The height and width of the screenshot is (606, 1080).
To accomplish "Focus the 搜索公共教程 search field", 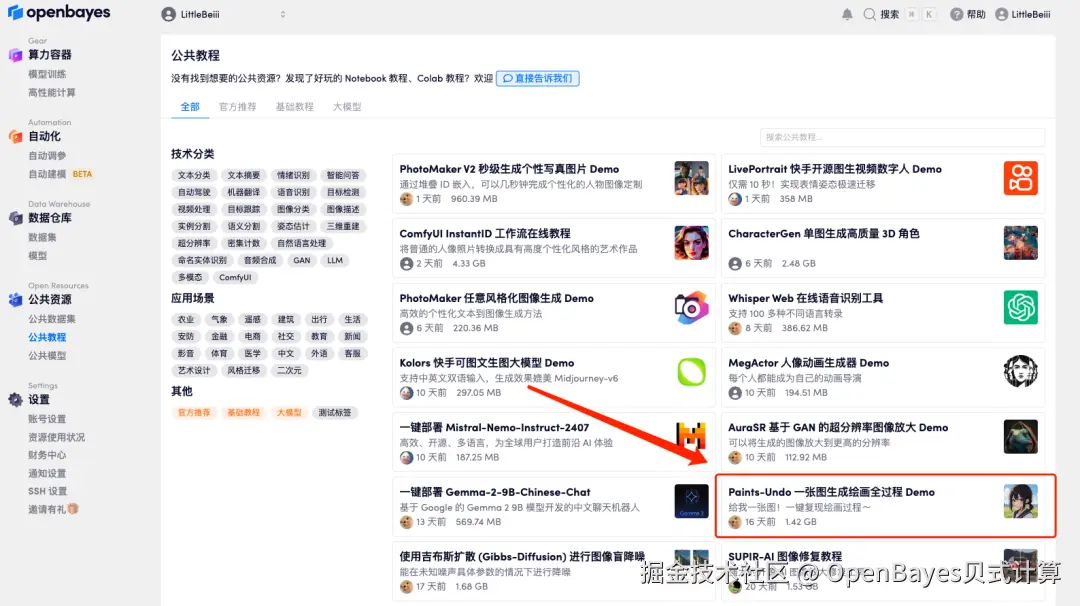I will [x=902, y=137].
